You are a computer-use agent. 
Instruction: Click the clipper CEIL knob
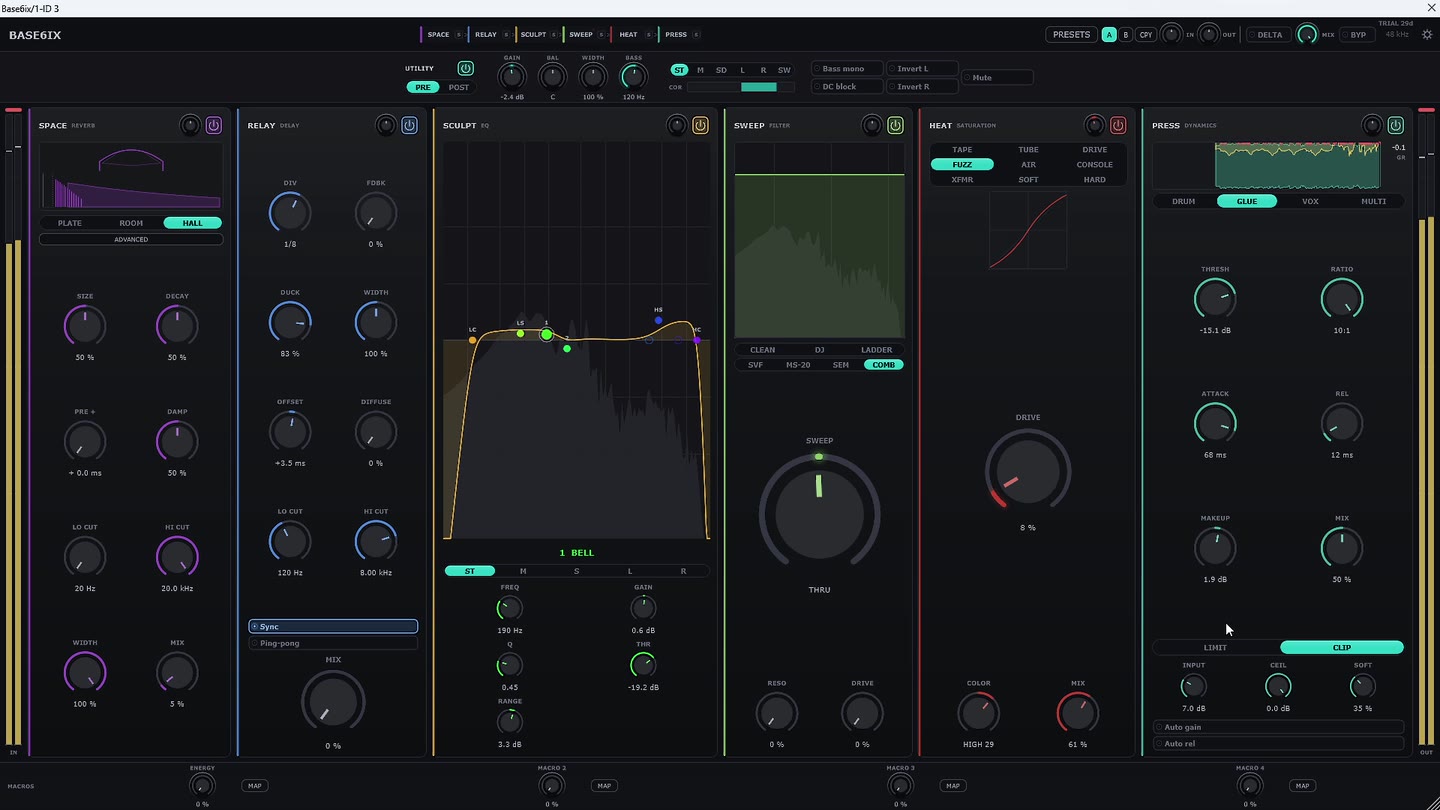(1278, 686)
